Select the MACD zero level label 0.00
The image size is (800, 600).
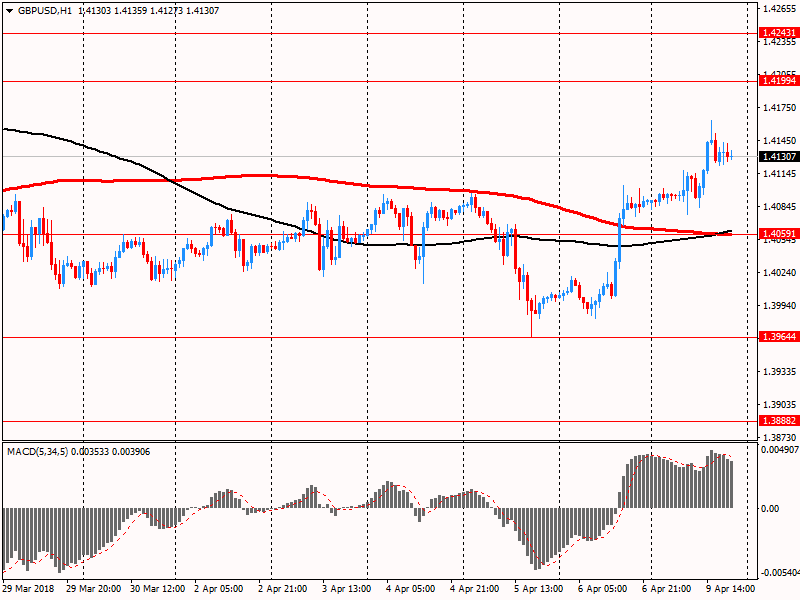pos(770,509)
